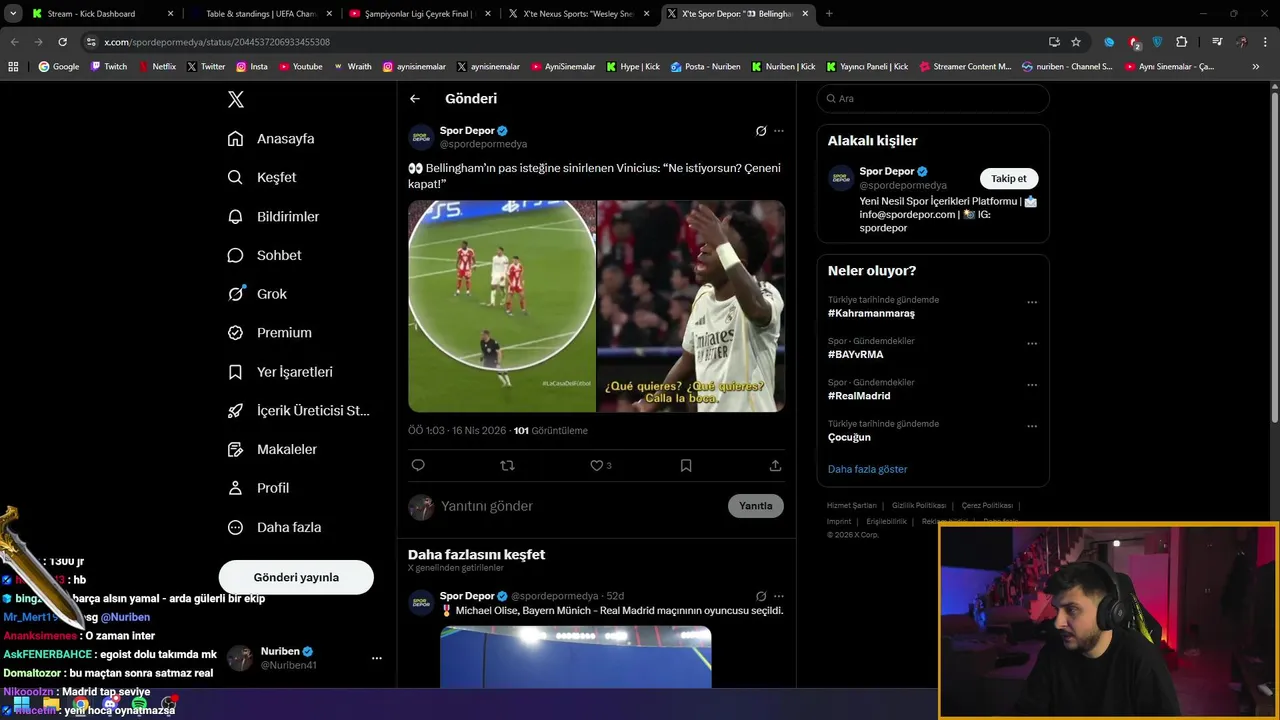Click the repost icon under the post
This screenshot has height=720, width=1280.
tap(507, 465)
